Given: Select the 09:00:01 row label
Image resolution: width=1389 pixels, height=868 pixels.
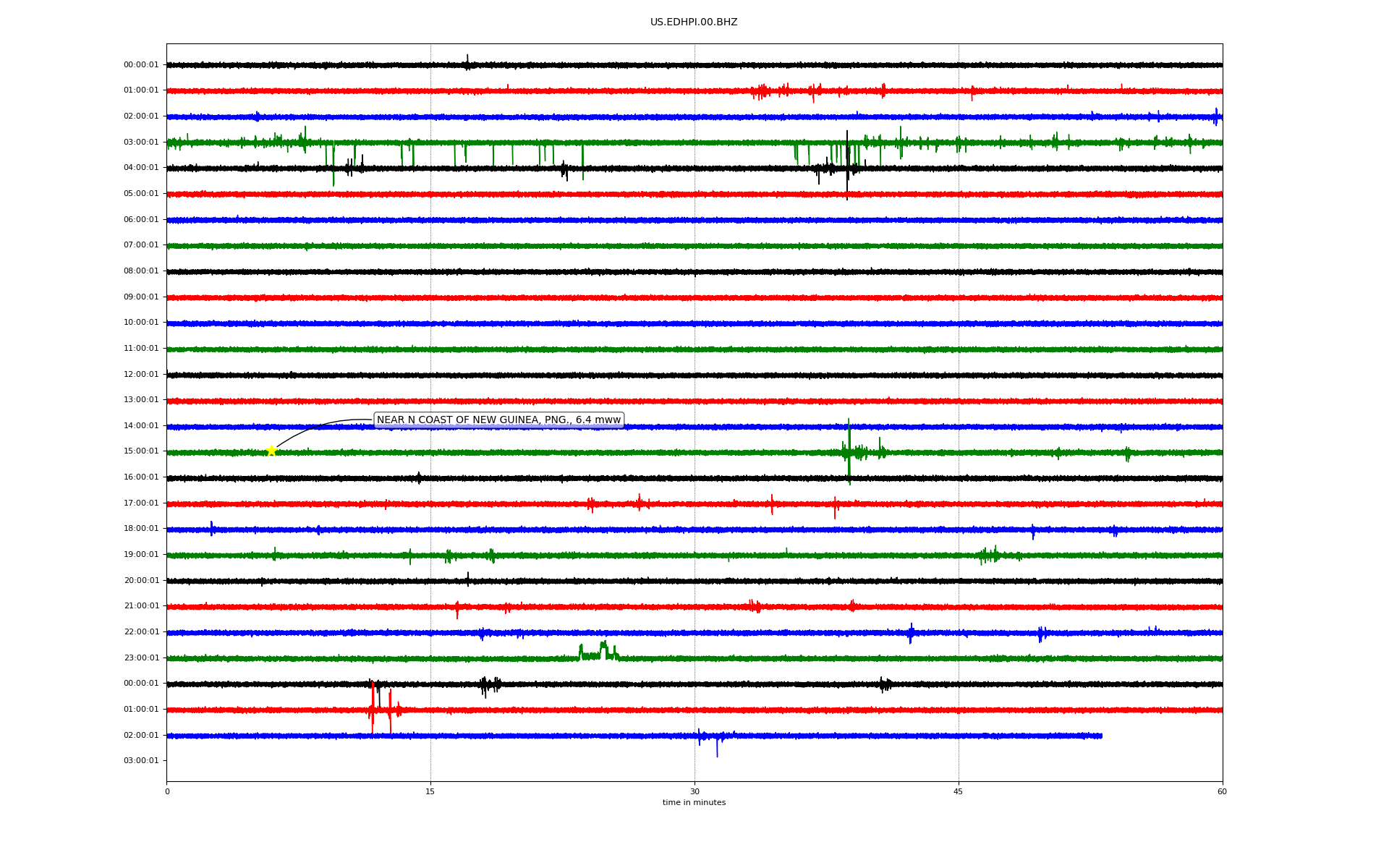Looking at the screenshot, I should point(141,297).
